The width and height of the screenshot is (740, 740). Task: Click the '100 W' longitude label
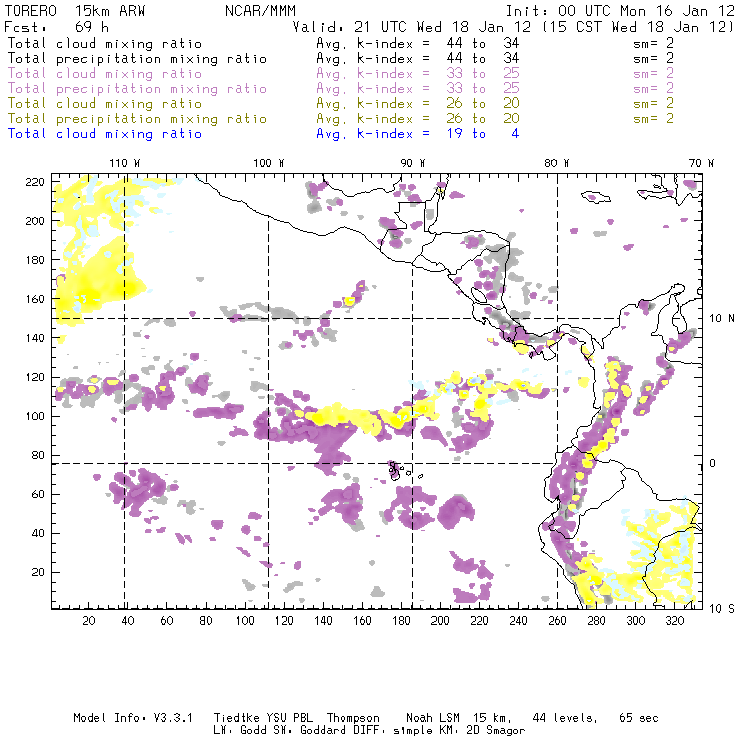(x=269, y=163)
